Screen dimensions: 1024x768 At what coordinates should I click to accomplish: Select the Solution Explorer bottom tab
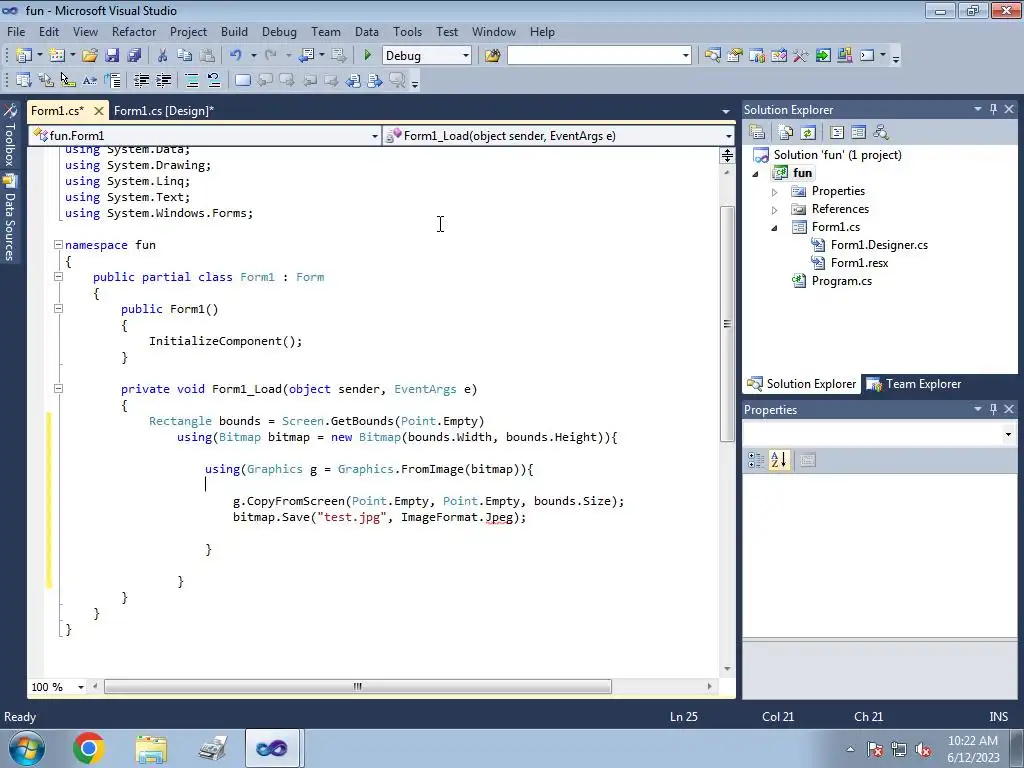click(802, 384)
